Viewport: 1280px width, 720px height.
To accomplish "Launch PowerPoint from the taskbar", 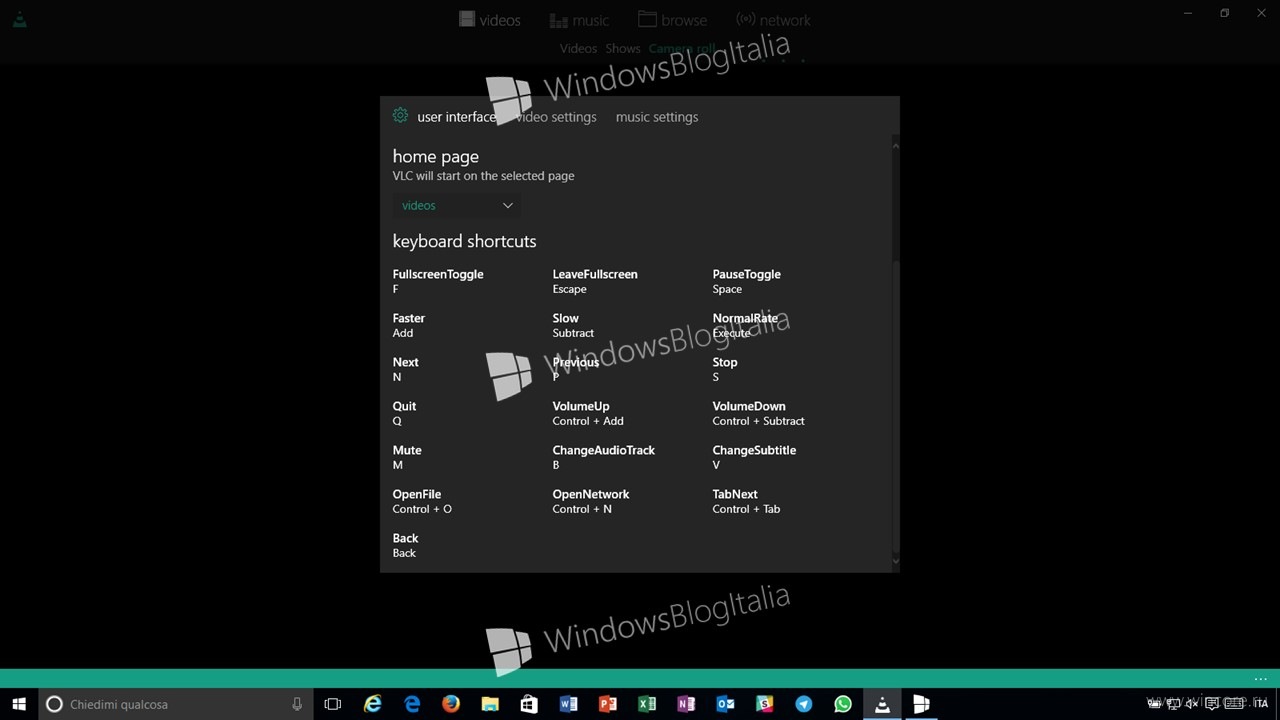I will point(607,704).
